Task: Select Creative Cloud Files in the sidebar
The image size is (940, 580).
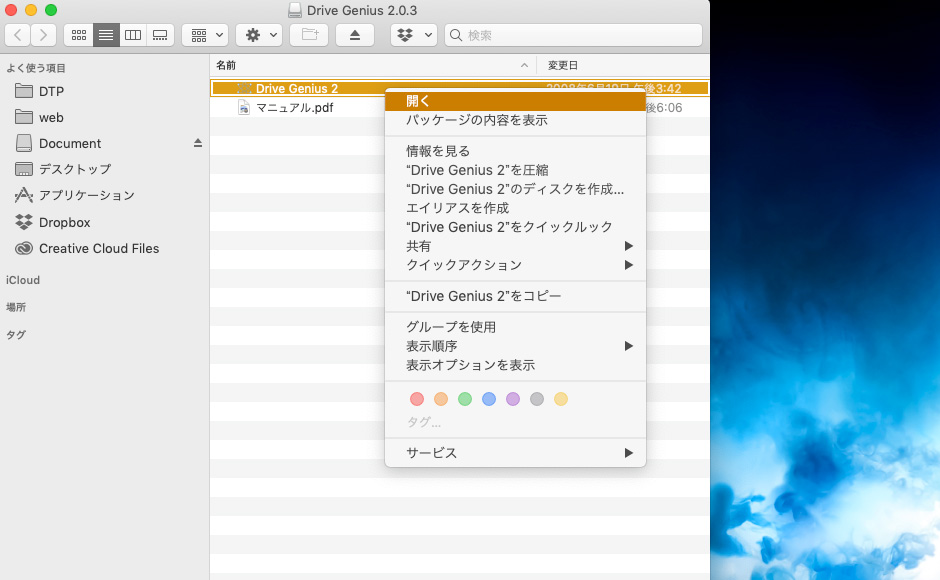Action: click(x=105, y=248)
